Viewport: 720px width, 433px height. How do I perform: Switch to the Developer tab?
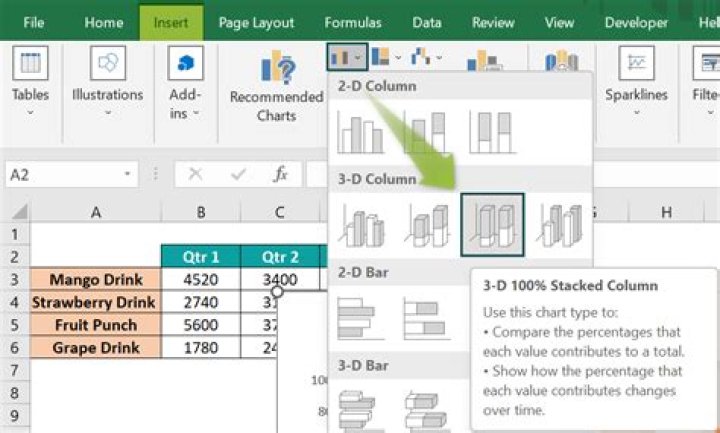[636, 22]
